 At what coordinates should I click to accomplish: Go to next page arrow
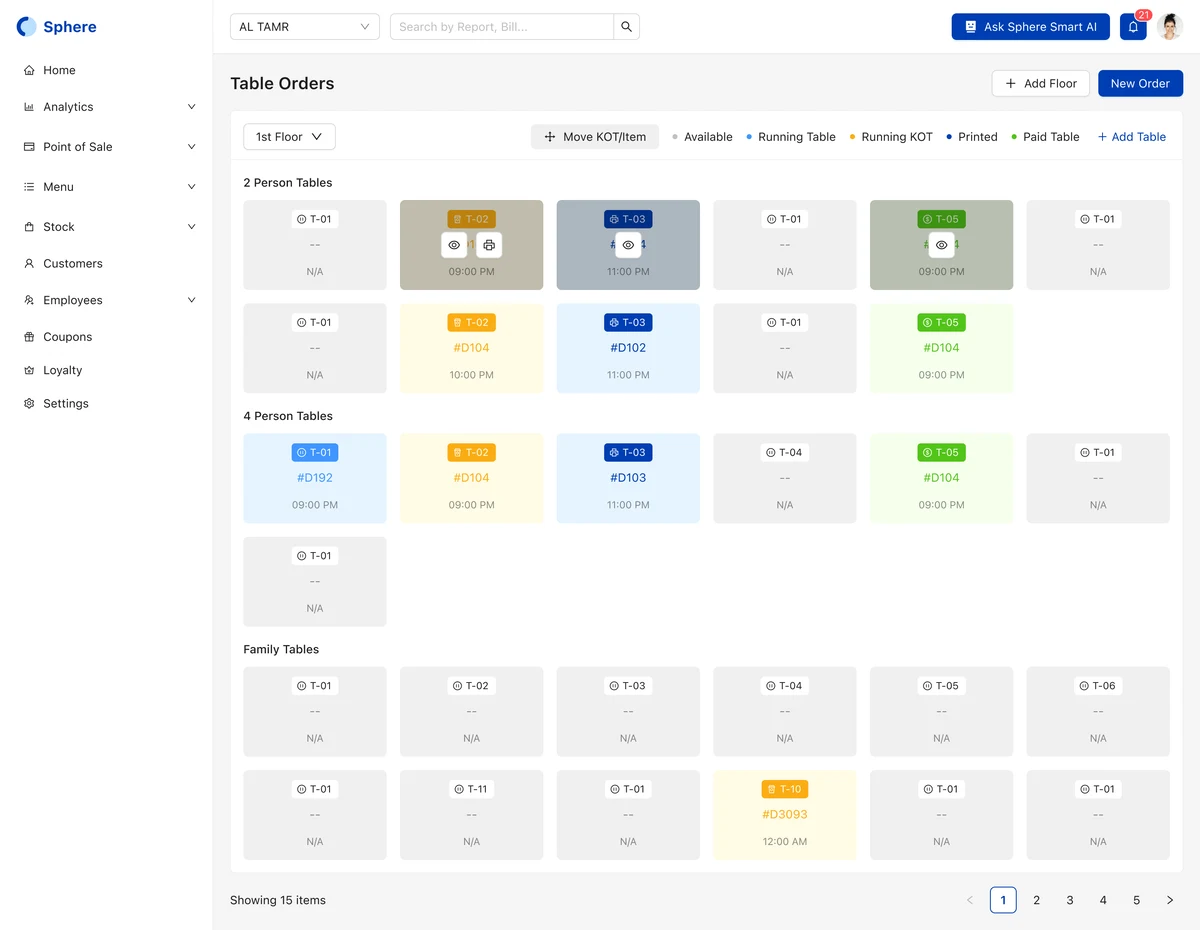(1170, 900)
